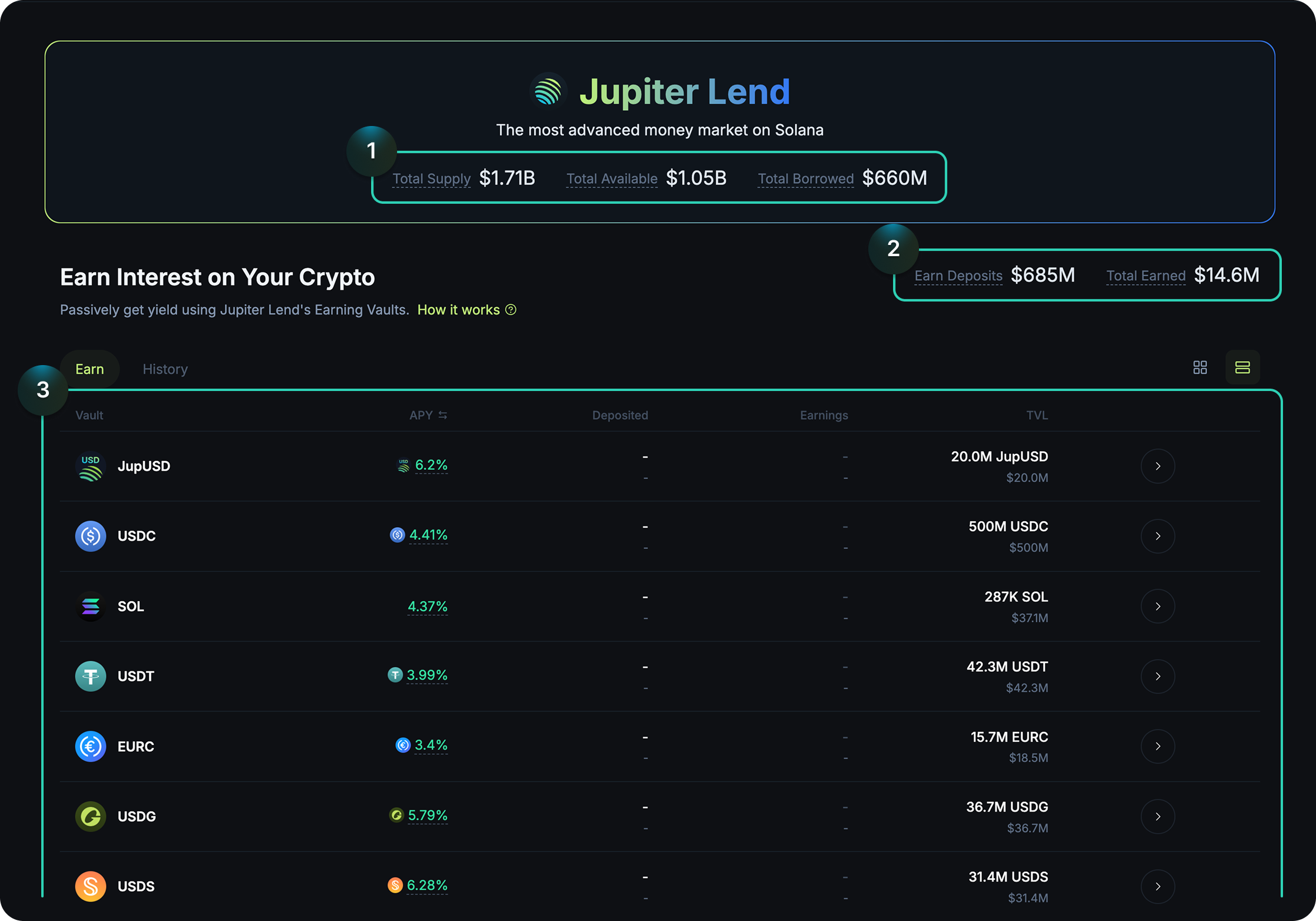Open the SOL vault details chevron

pos(1158,606)
